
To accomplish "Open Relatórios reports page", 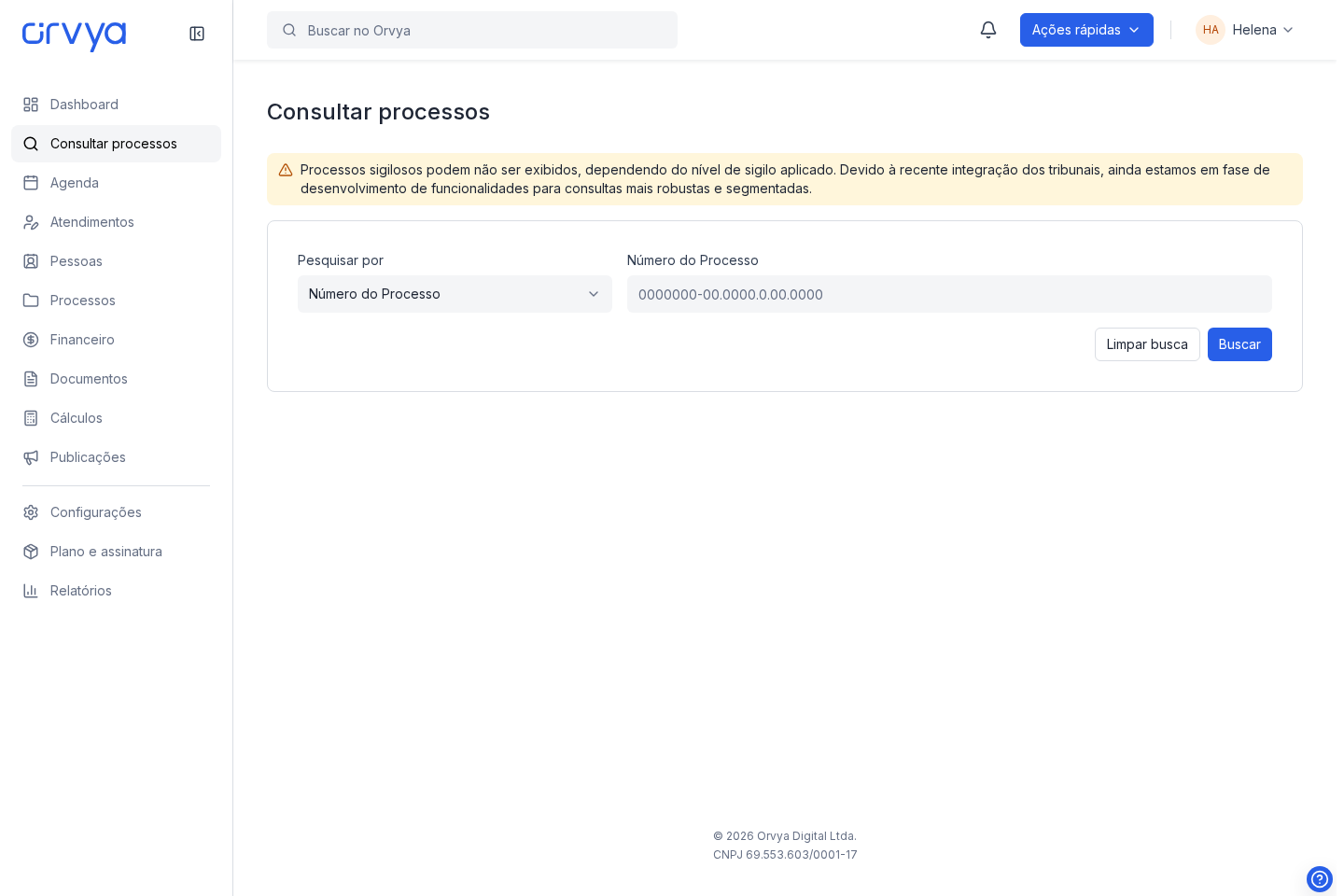I will pyautogui.click(x=116, y=591).
